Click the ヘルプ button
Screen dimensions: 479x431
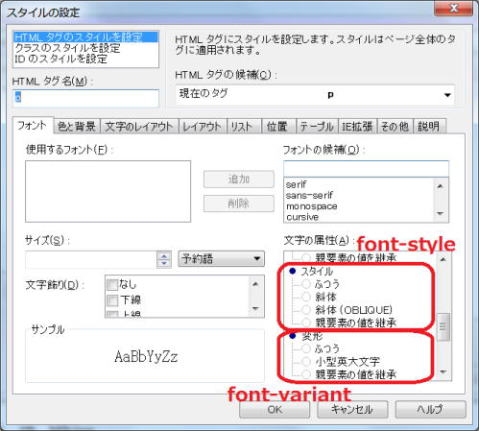click(430, 409)
